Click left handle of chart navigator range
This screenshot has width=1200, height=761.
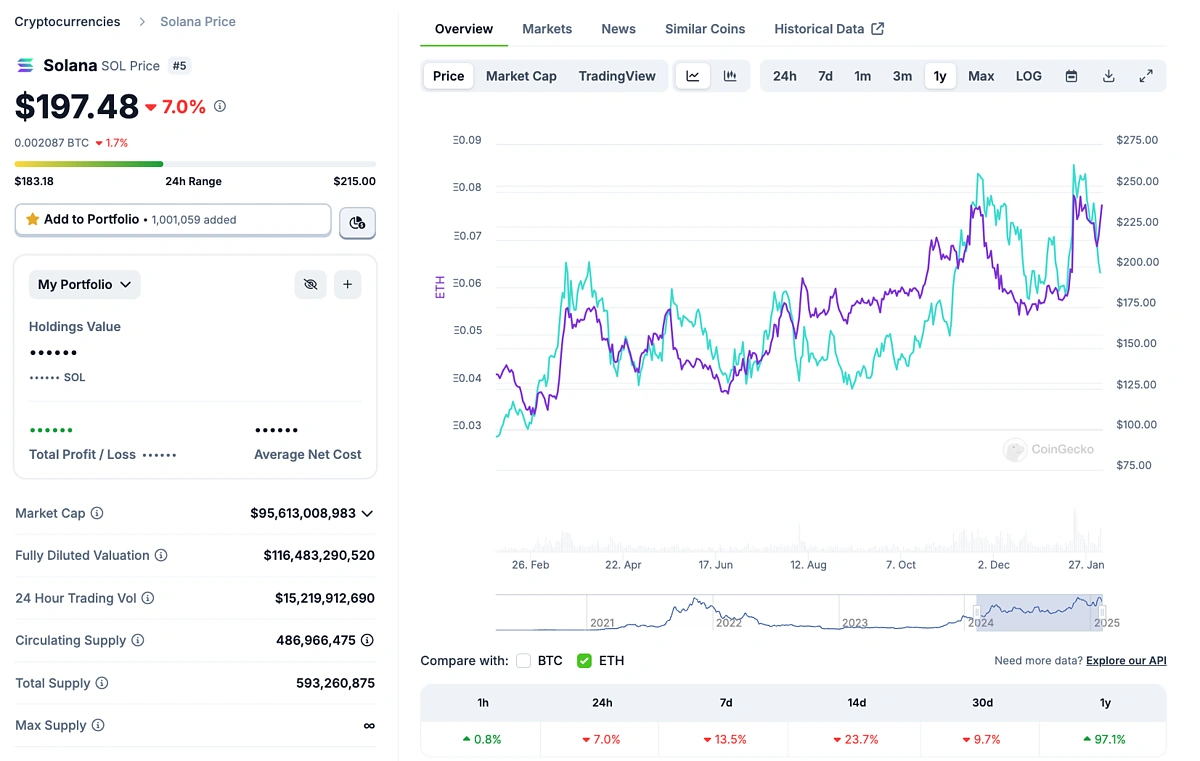(x=977, y=613)
